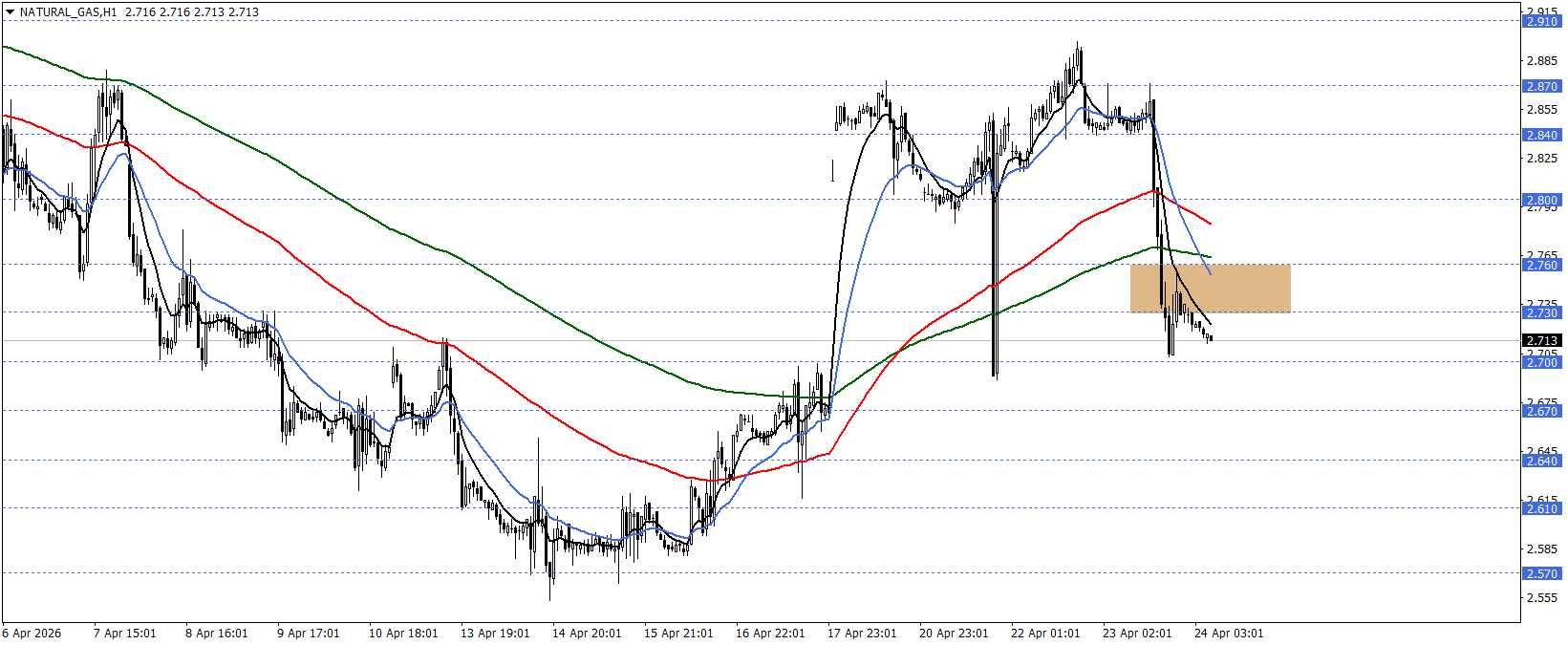1568x645 pixels.
Task: Select the tan shaded rectangle zone
Action: coord(1210,289)
